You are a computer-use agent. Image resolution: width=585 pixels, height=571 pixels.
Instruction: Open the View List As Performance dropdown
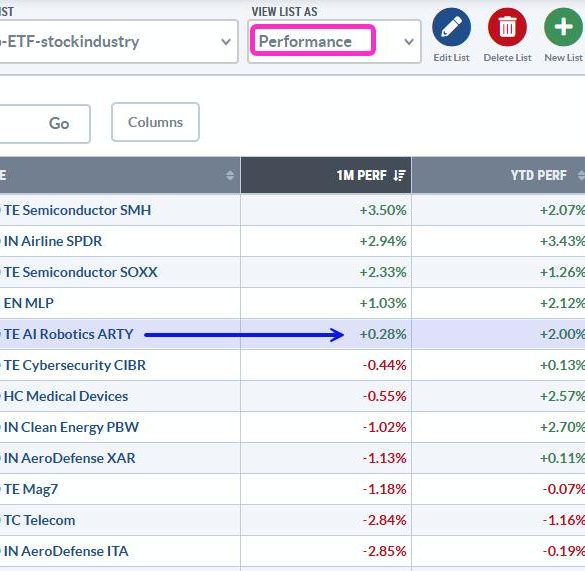click(x=334, y=41)
